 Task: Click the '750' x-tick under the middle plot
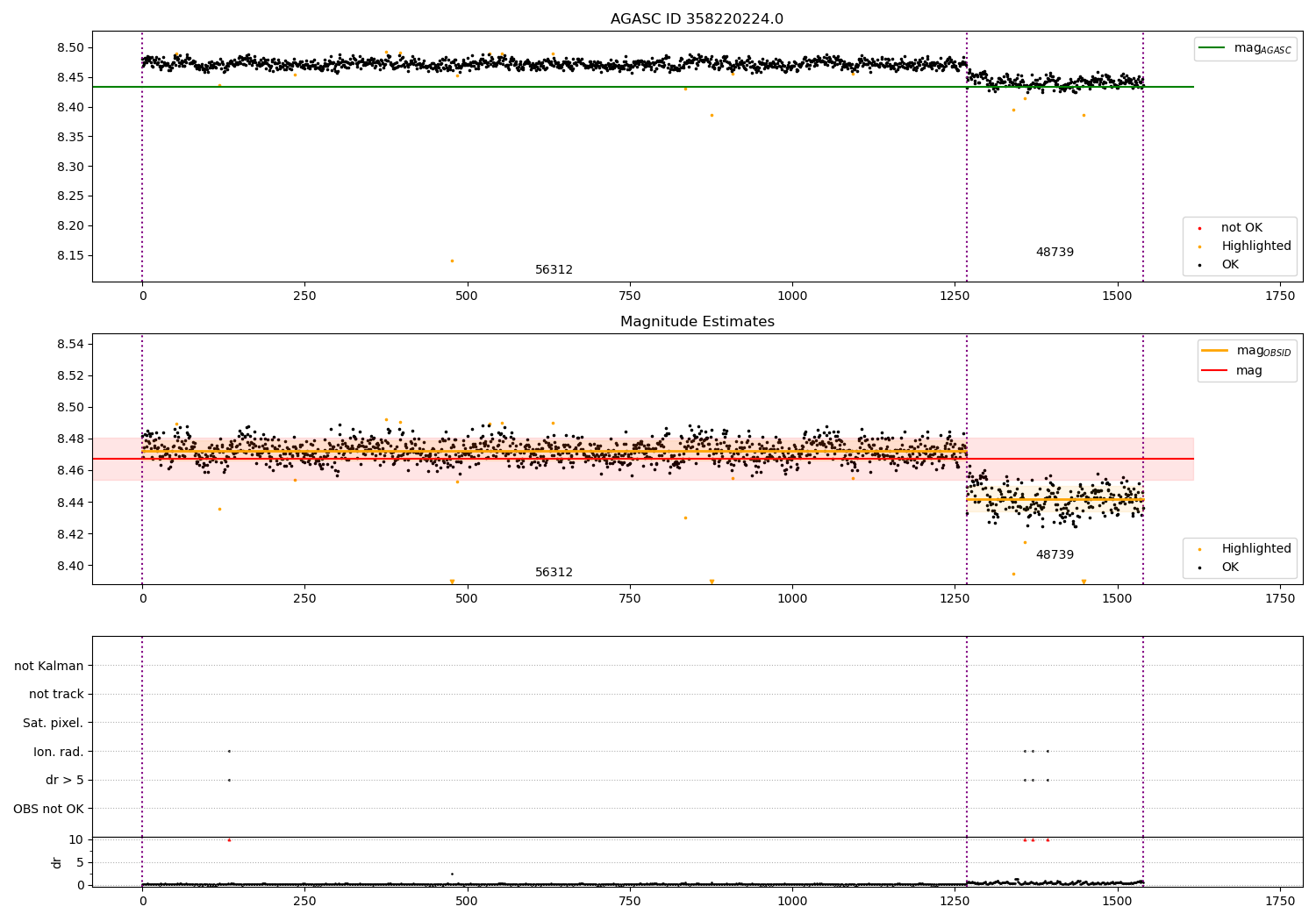pos(630,599)
